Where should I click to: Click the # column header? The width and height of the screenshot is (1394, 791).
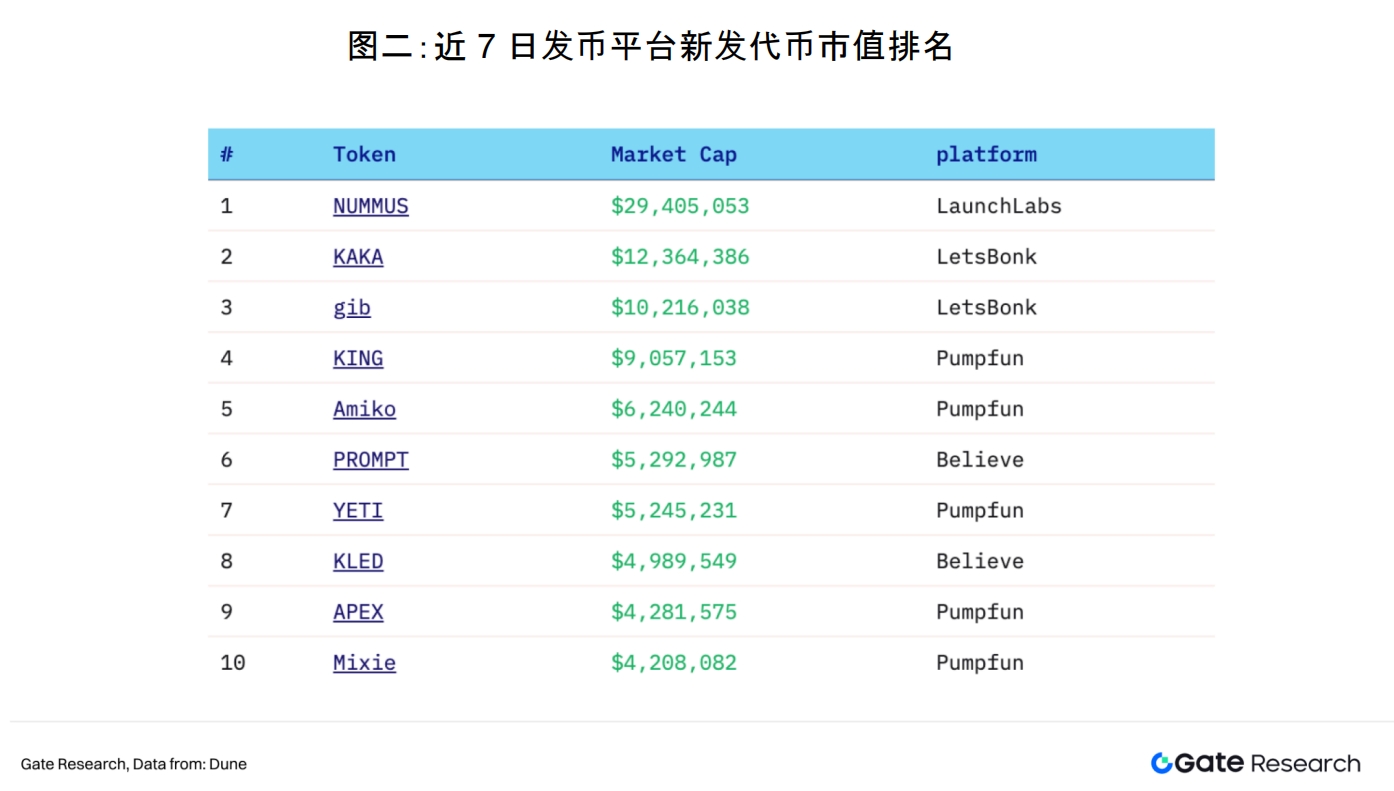point(227,154)
